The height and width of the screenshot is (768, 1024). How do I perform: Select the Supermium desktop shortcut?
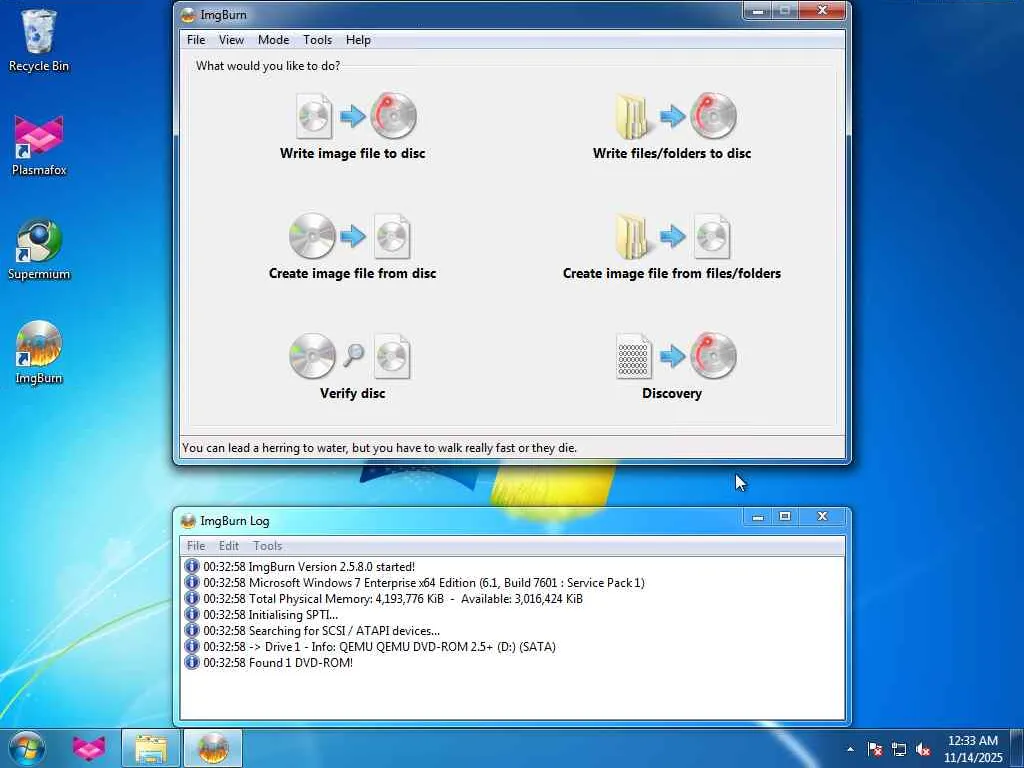pyautogui.click(x=39, y=249)
